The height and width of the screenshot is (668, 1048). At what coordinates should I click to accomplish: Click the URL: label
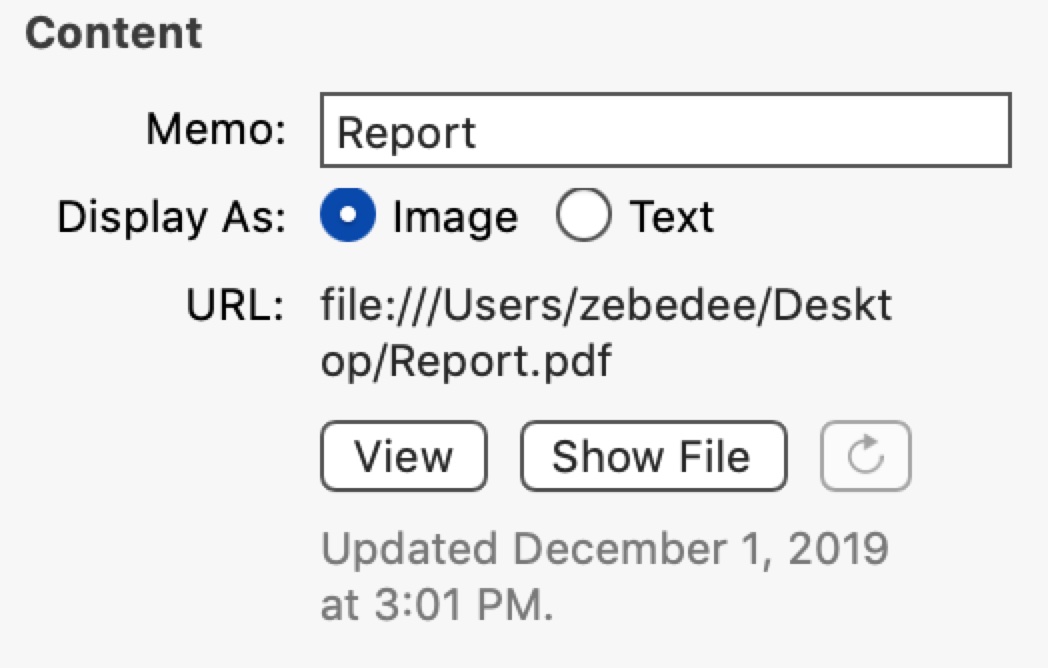click(235, 305)
